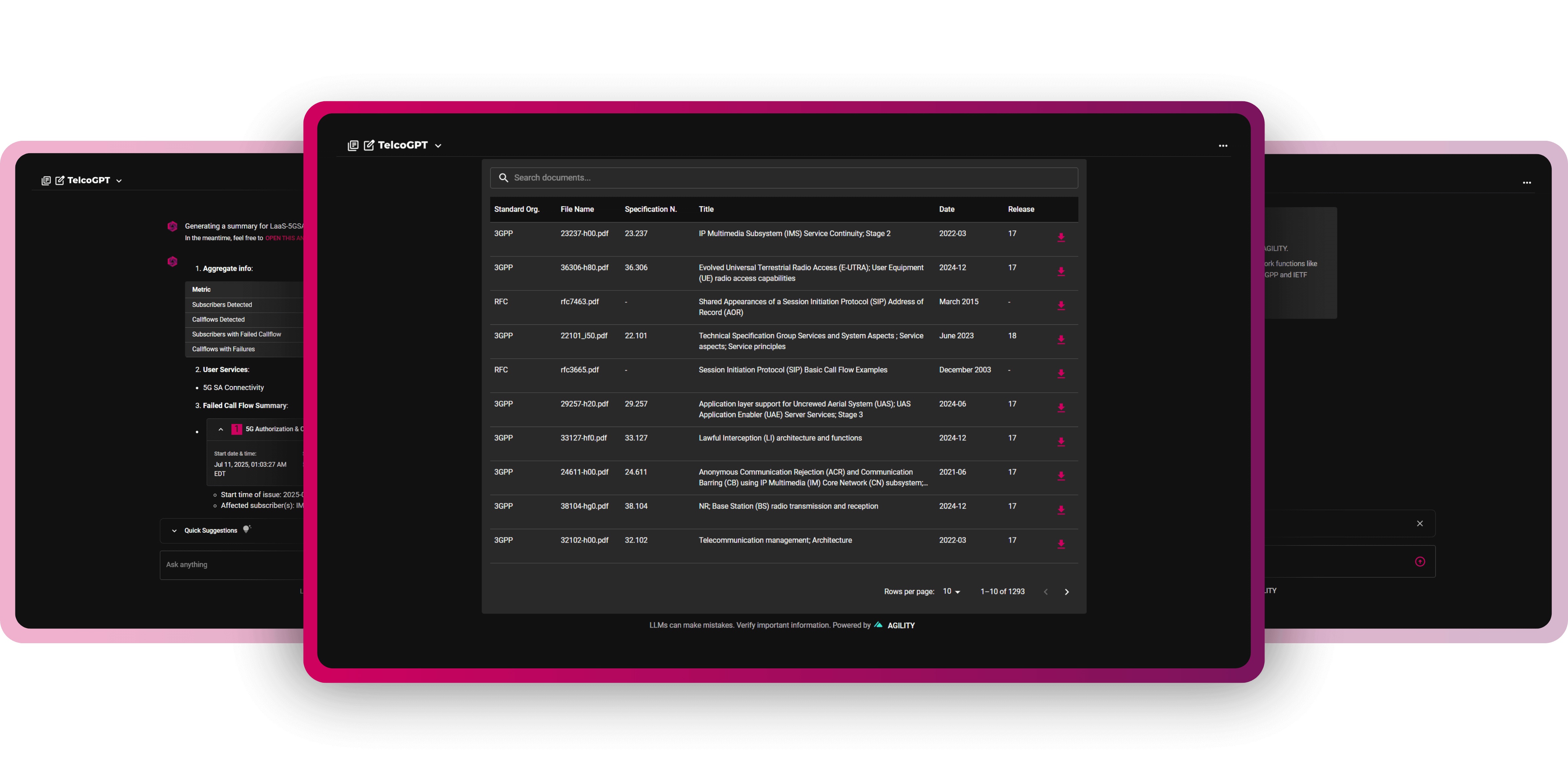The image size is (1568, 784).
Task: Sort by the Release column header
Action: pos(1021,209)
